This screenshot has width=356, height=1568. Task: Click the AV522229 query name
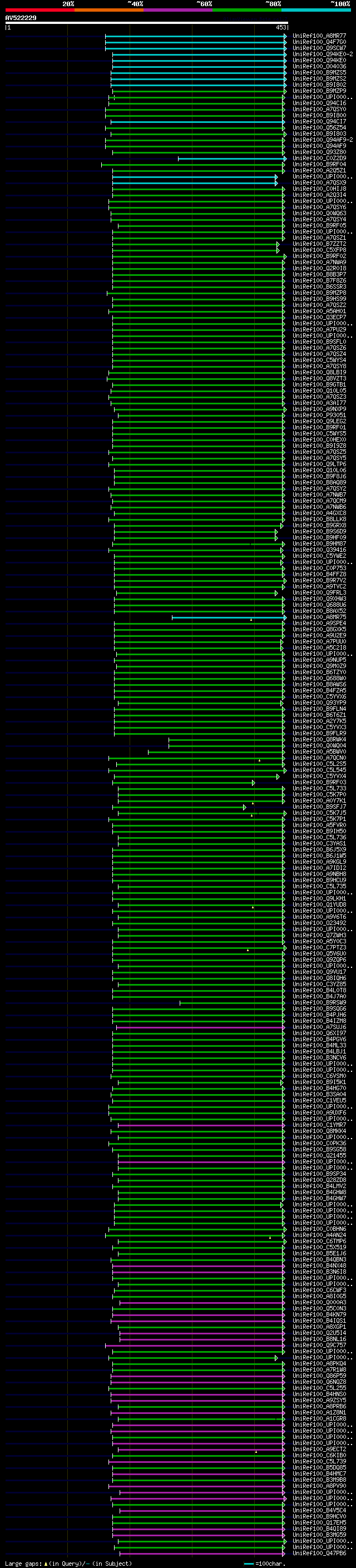pyautogui.click(x=21, y=18)
